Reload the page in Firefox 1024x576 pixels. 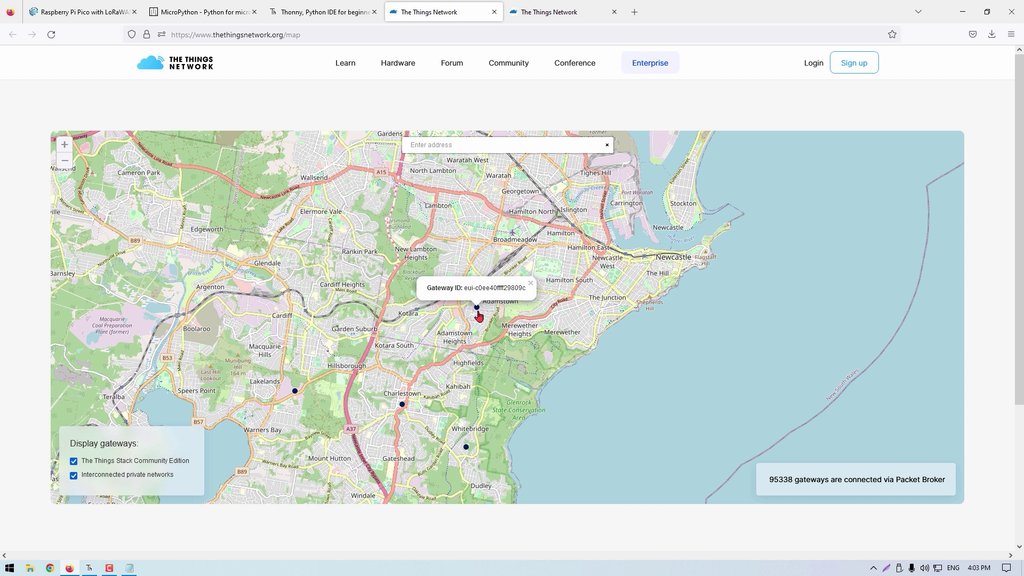pos(51,35)
